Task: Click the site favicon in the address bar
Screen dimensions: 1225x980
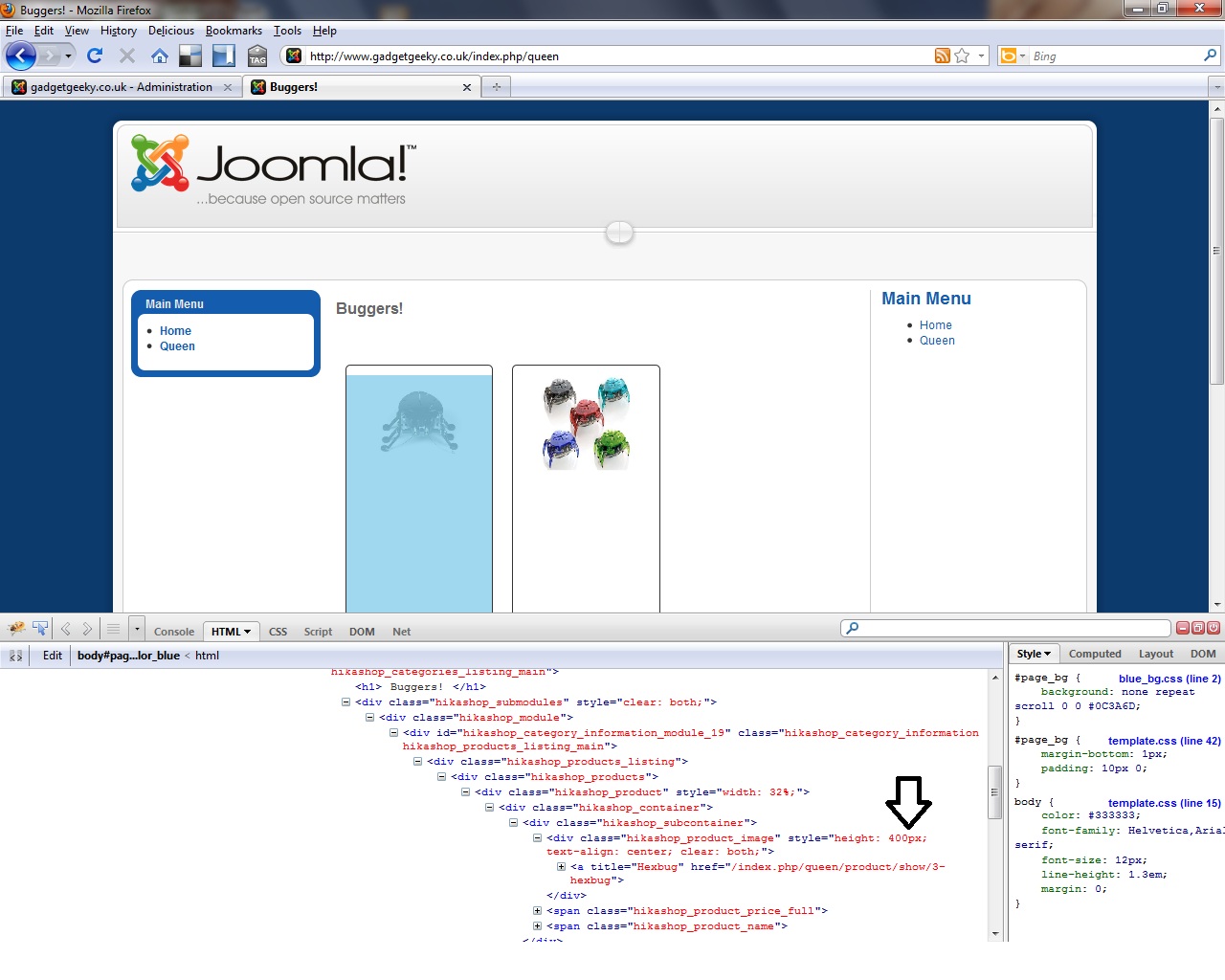Action: coord(294,56)
